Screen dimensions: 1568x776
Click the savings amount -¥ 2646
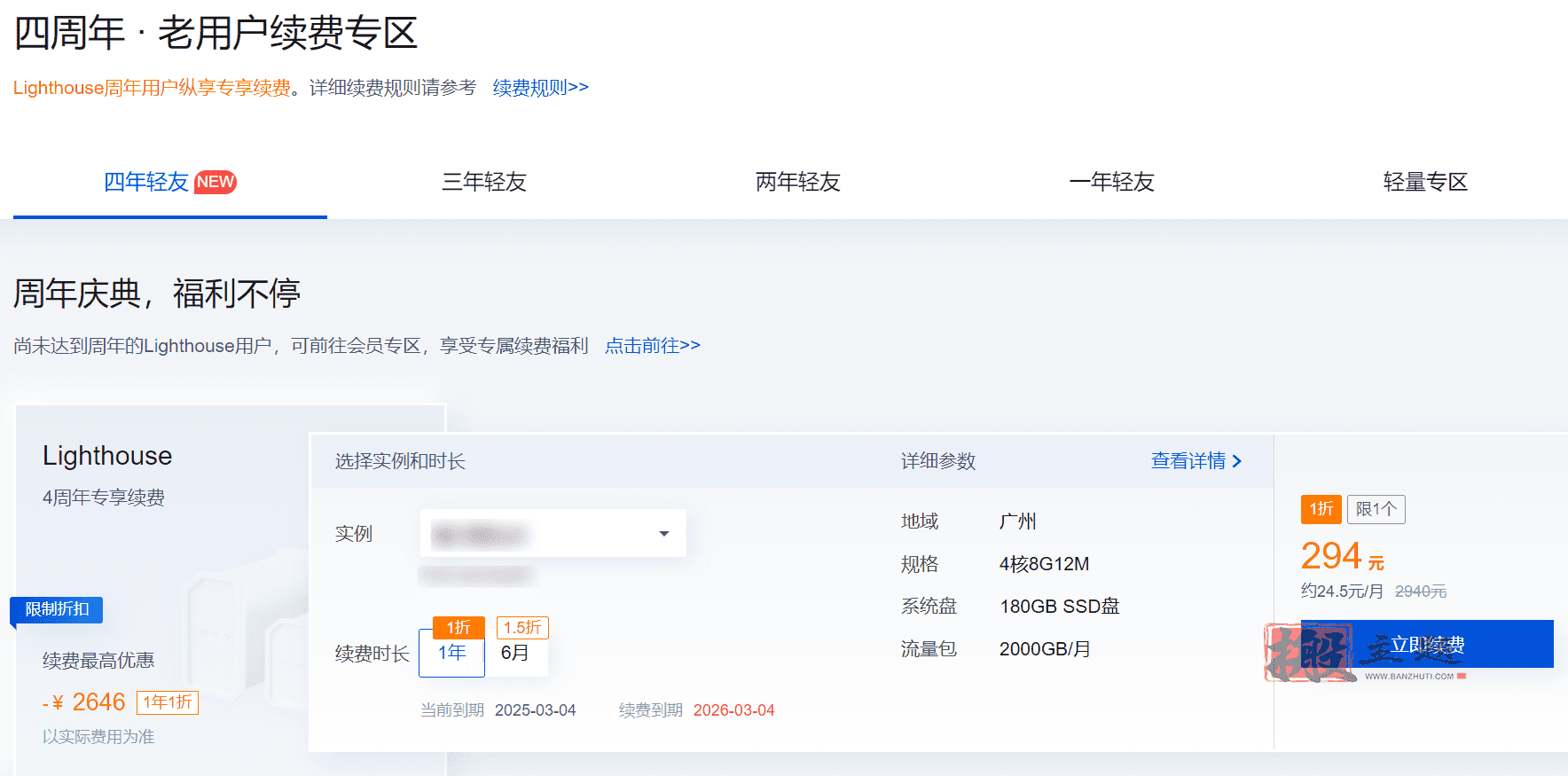84,702
